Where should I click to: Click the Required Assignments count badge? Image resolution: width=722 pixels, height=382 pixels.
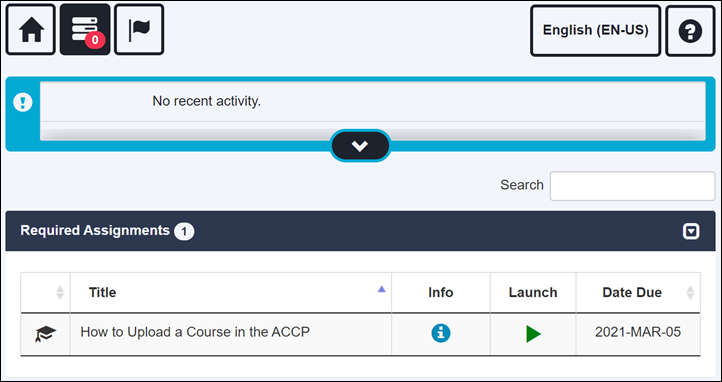(184, 232)
